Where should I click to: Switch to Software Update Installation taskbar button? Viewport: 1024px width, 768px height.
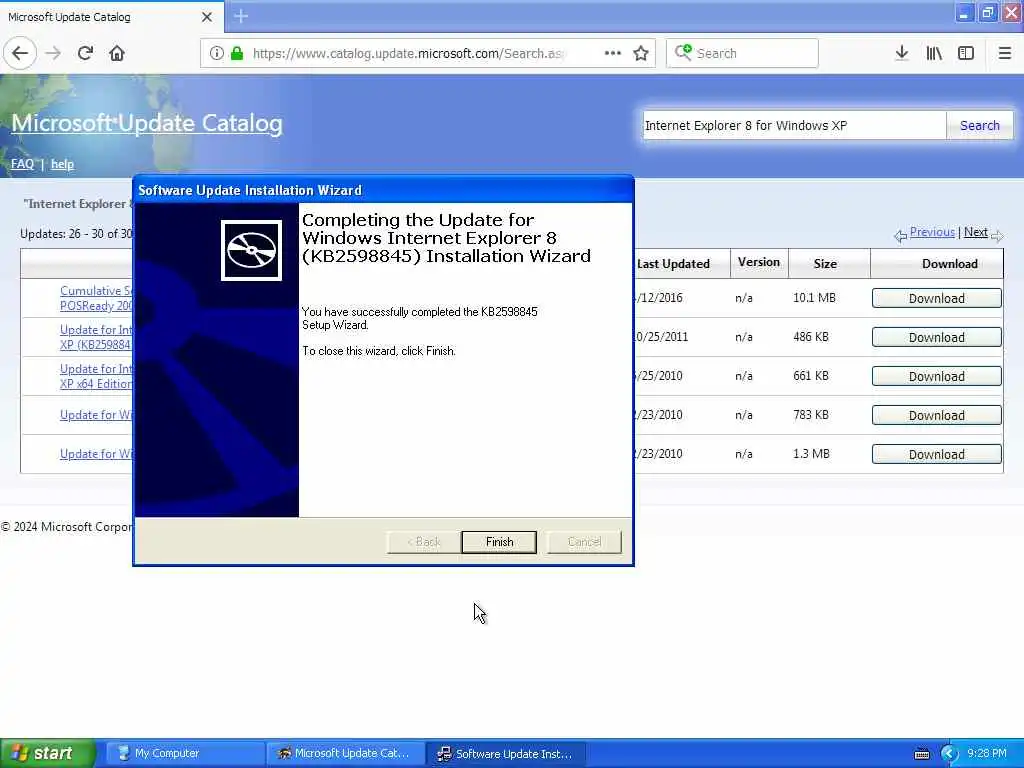pos(505,754)
